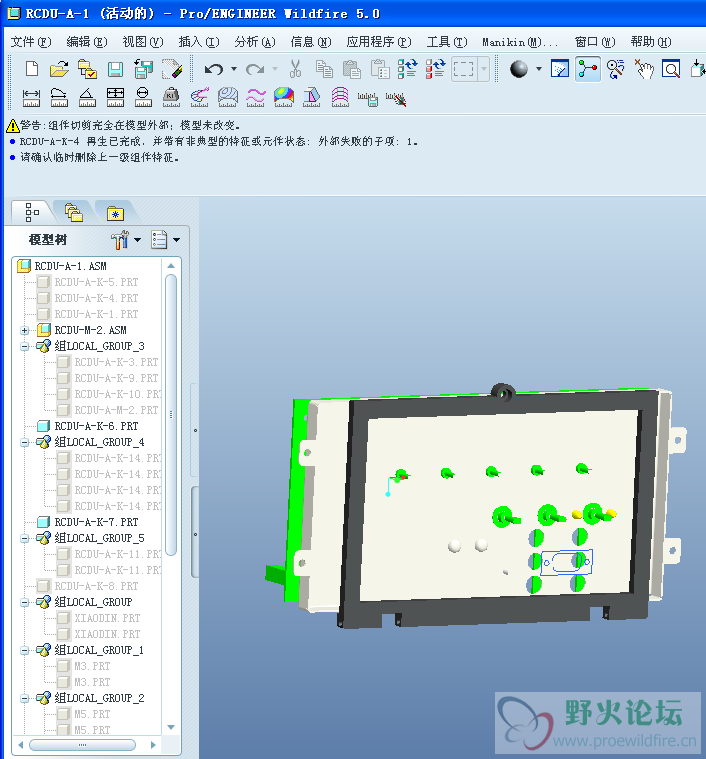Click the model tree horizontal scrollbar thumb
The height and width of the screenshot is (759, 706).
[82, 745]
